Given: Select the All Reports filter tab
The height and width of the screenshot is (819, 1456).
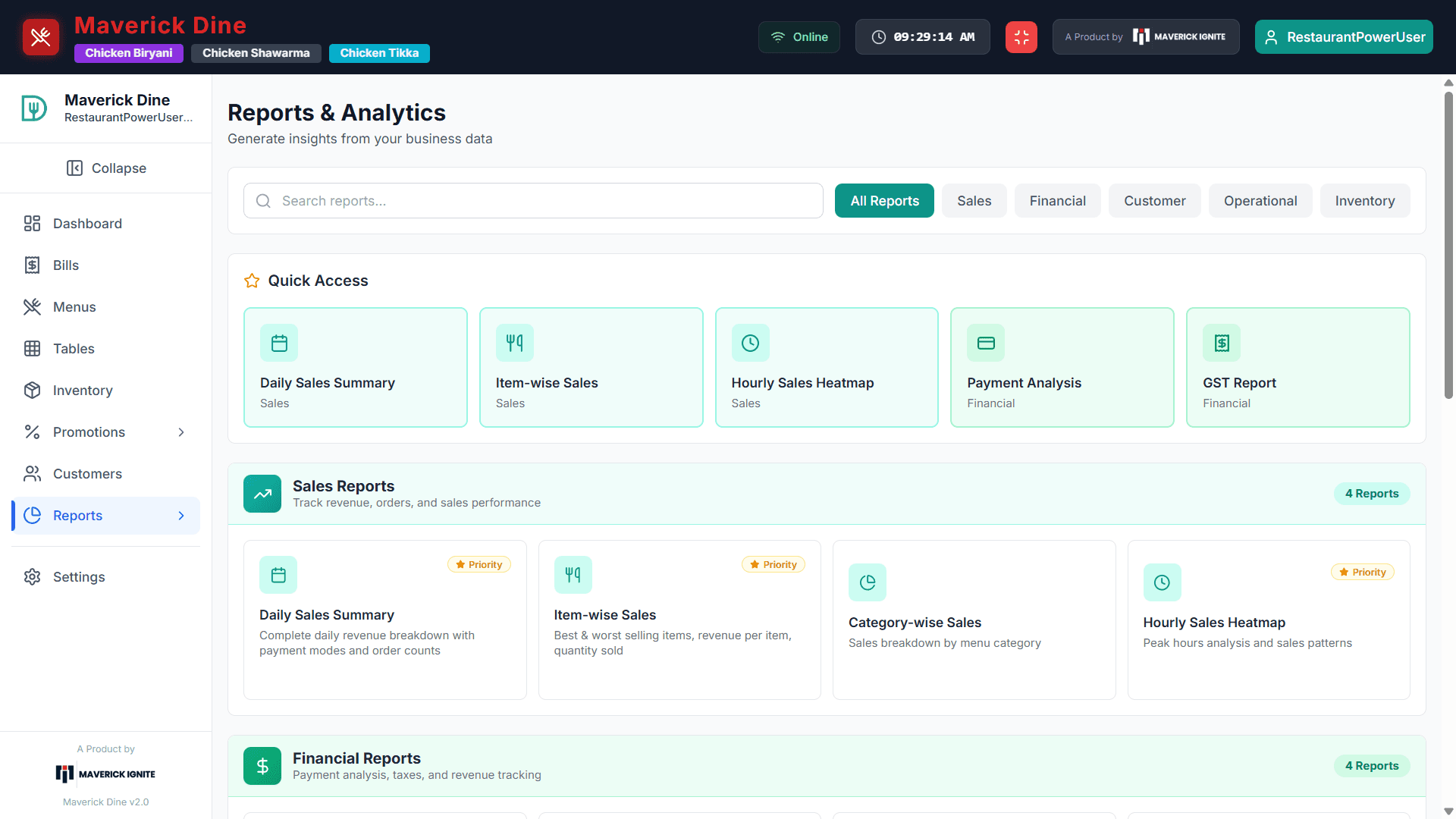Looking at the screenshot, I should pyautogui.click(x=884, y=200).
